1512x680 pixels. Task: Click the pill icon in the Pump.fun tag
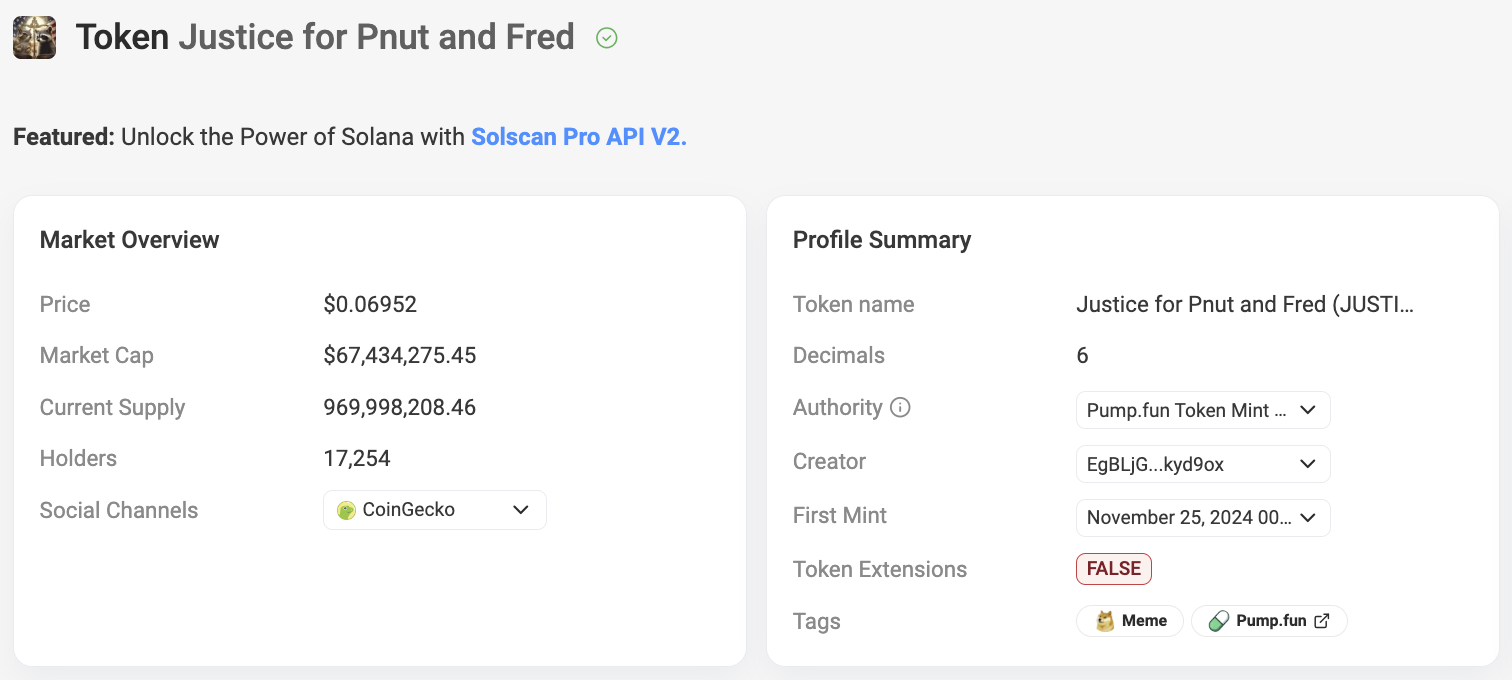pos(1218,621)
